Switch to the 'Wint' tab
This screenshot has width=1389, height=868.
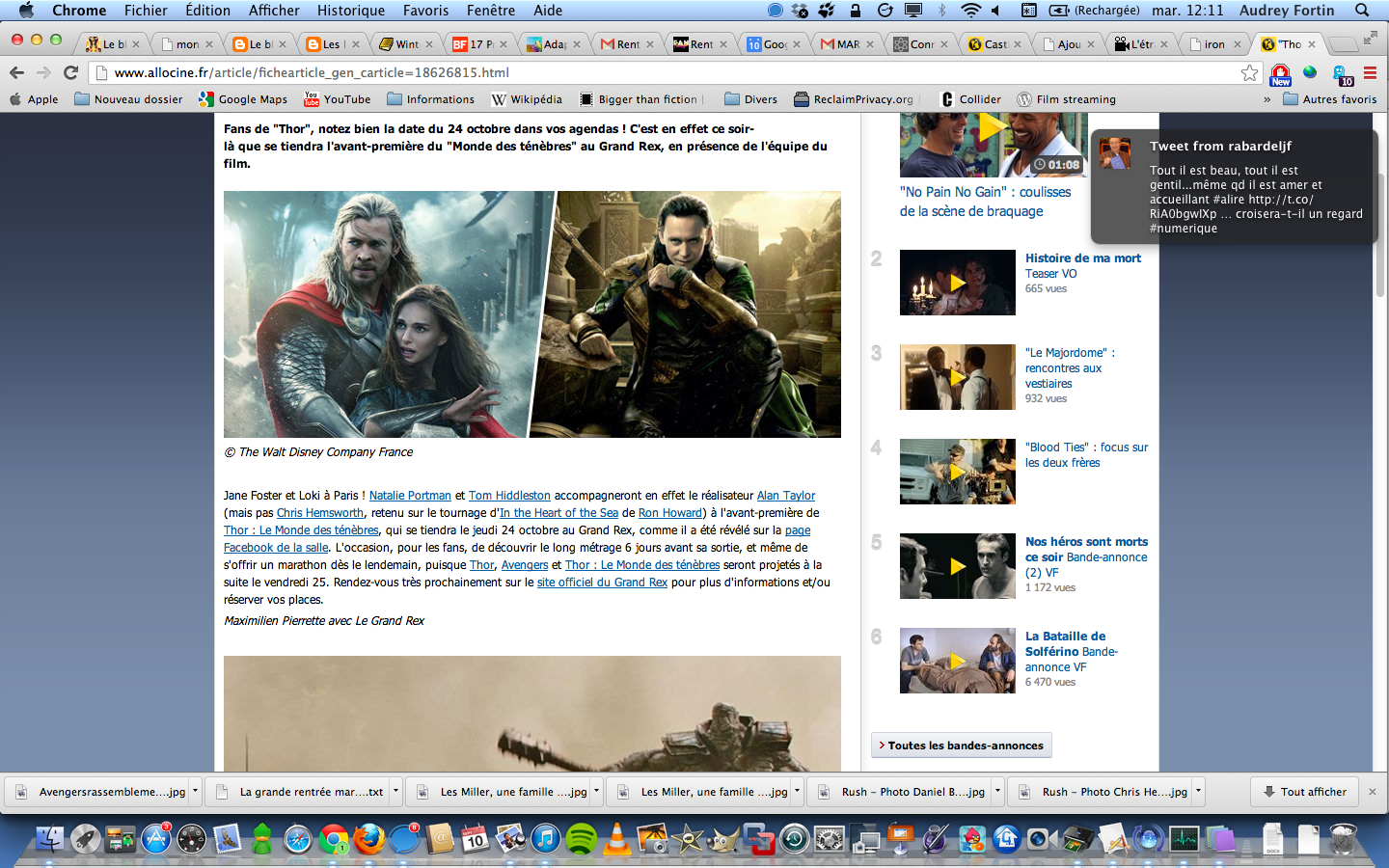pos(403,44)
